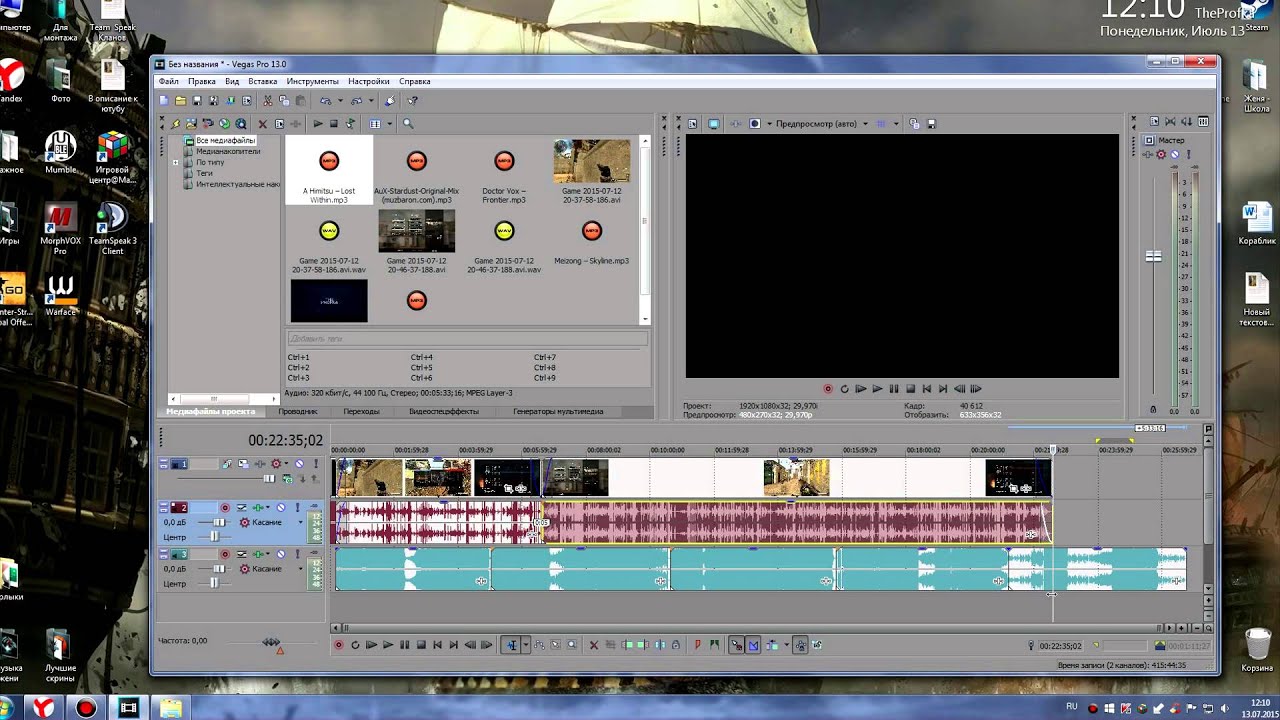Click Pause in the timeline transport
The width and height of the screenshot is (1280, 720).
(404, 645)
